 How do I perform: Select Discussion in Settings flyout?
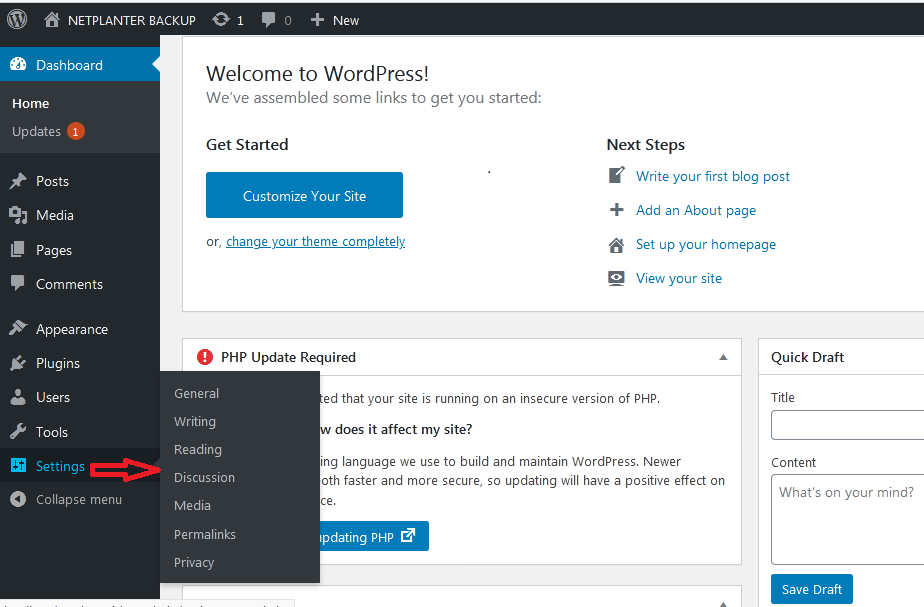pyautogui.click(x=204, y=477)
